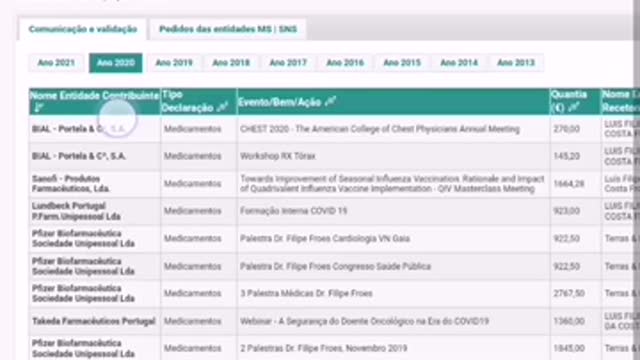Select Ano 2015 filter
640x360 pixels.
click(402, 63)
